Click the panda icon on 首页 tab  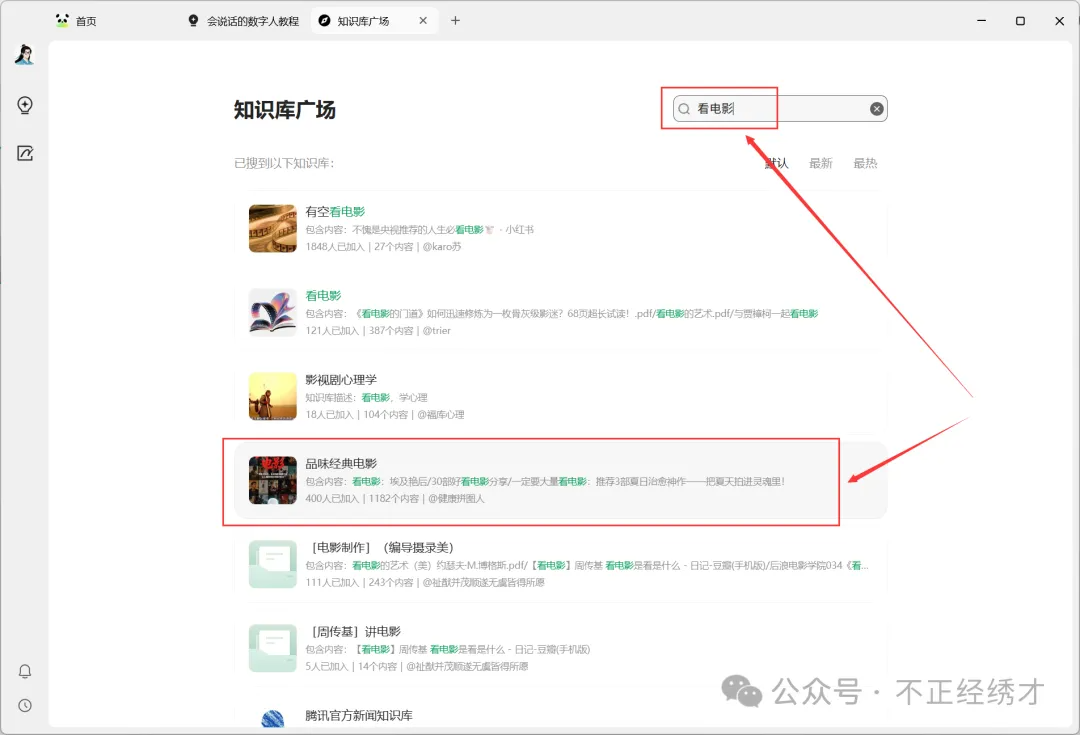pyautogui.click(x=62, y=21)
